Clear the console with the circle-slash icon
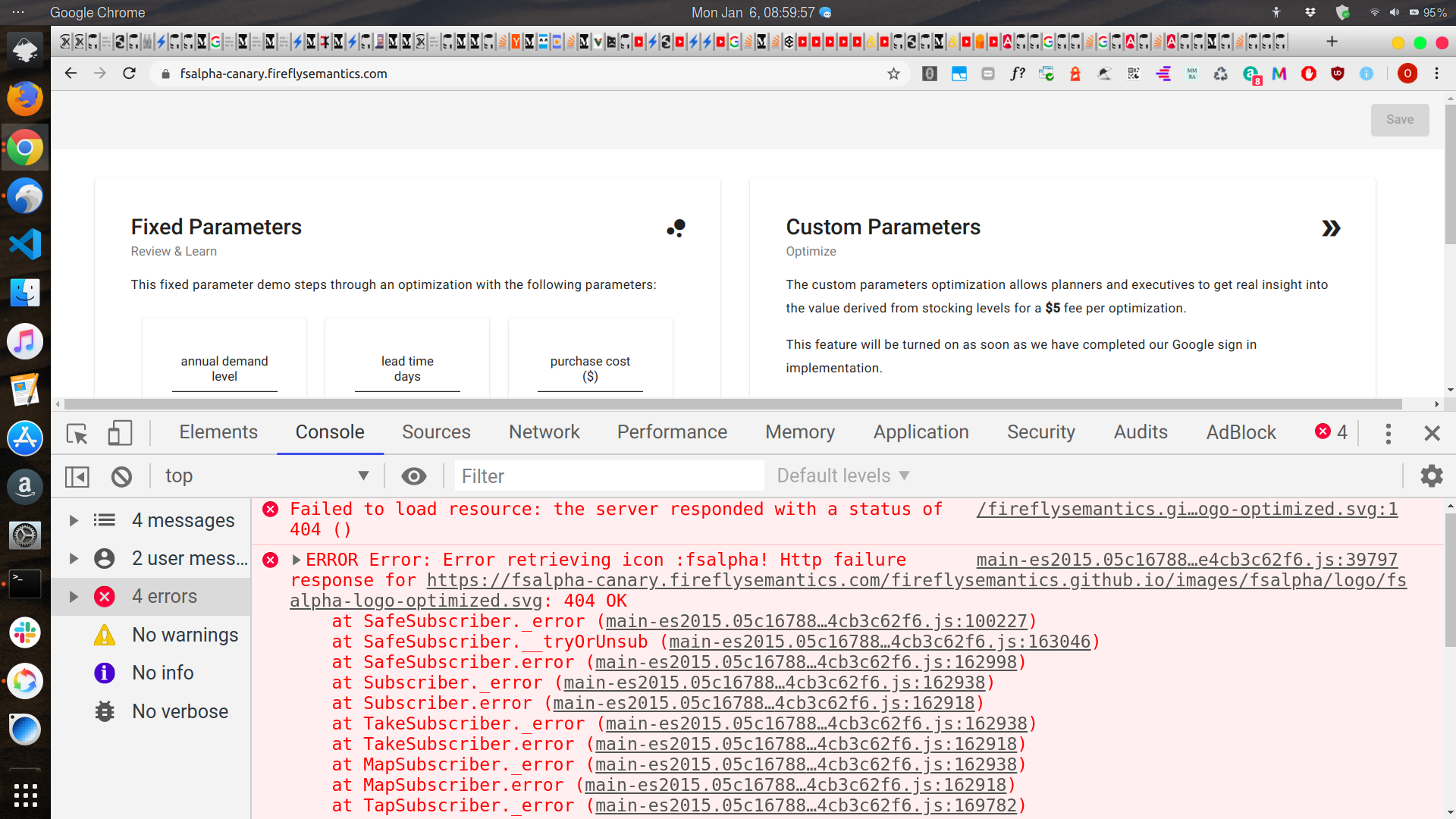This screenshot has width=1456, height=819. point(121,476)
